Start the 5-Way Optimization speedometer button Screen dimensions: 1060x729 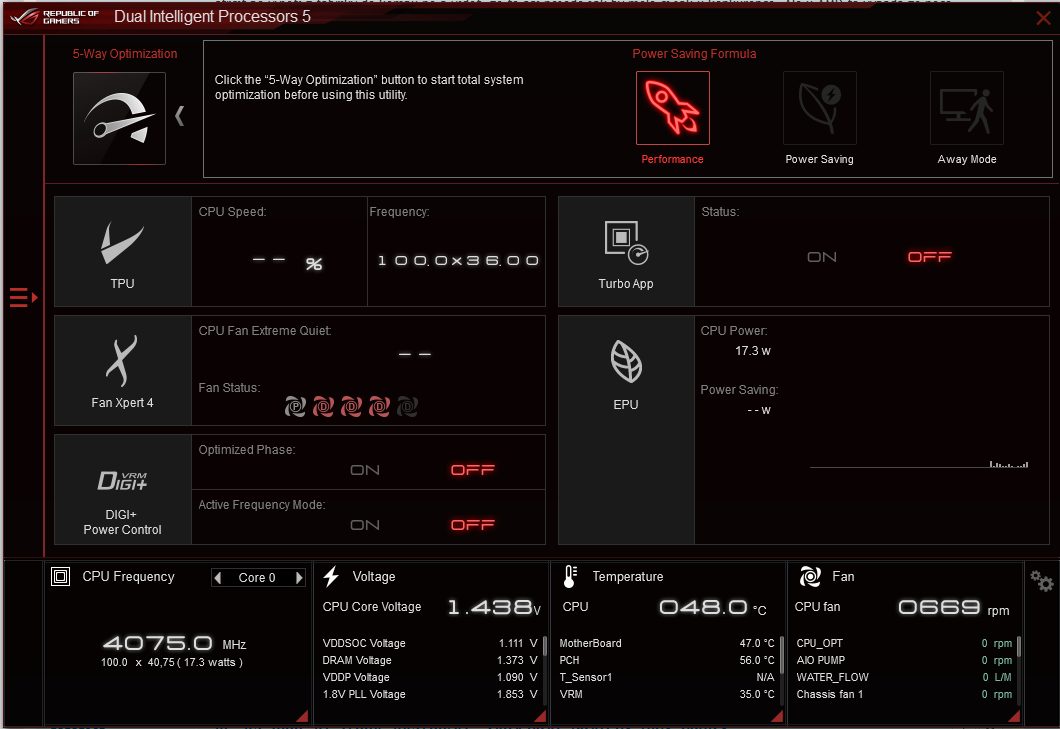[x=119, y=118]
